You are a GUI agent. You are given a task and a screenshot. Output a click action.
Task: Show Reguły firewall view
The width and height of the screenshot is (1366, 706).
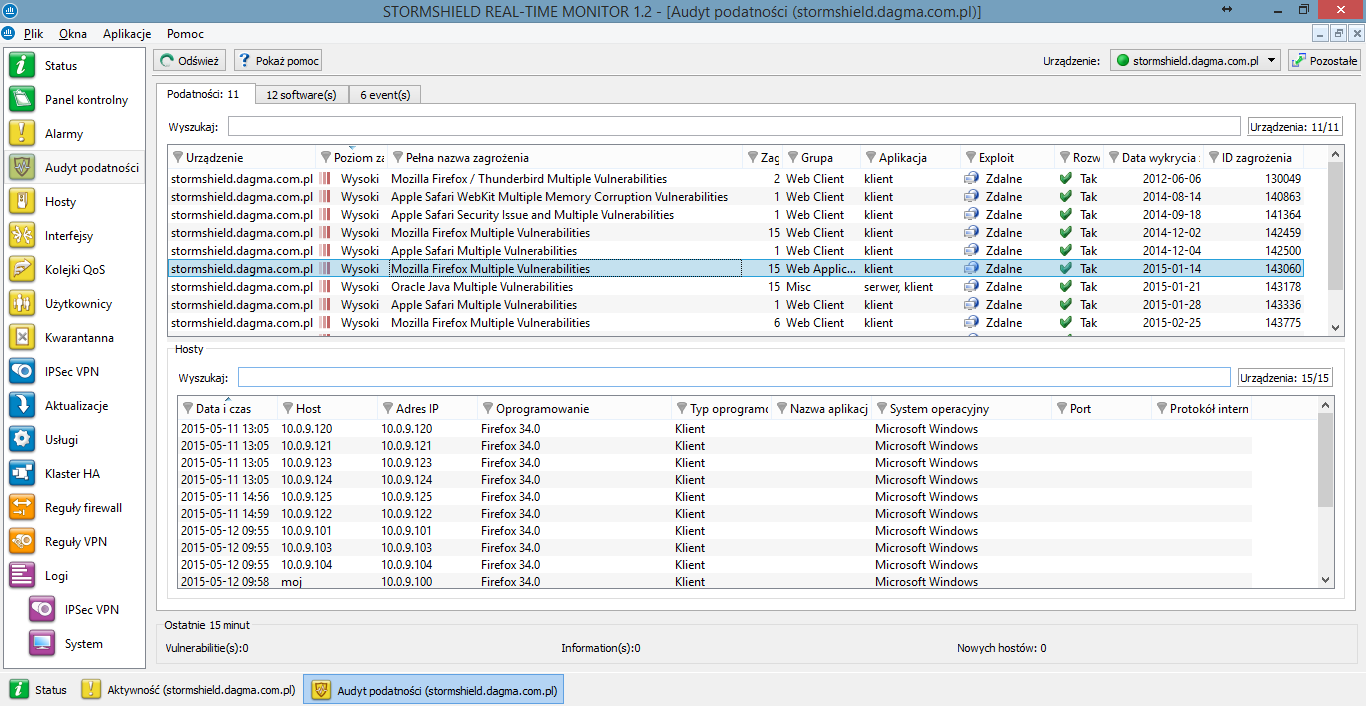(x=75, y=508)
